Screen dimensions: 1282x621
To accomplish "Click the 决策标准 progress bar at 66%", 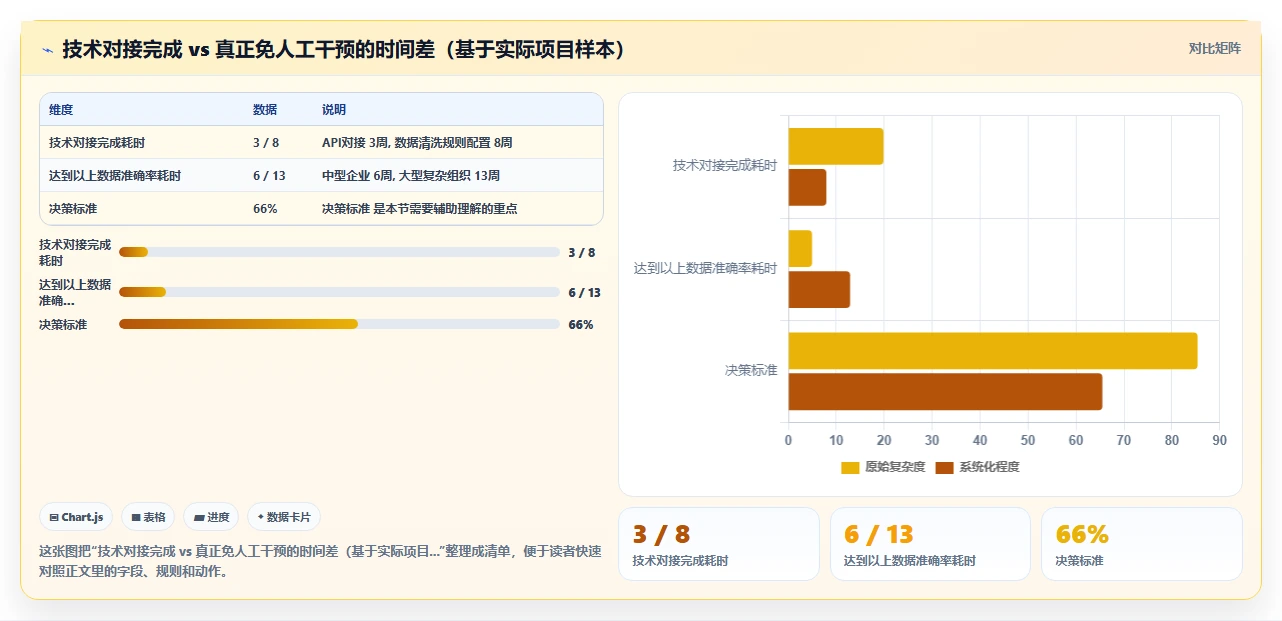I will coord(339,324).
